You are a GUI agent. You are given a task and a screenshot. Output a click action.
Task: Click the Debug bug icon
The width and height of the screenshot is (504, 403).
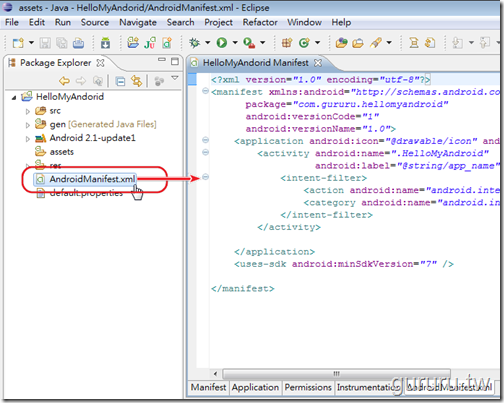[194, 43]
